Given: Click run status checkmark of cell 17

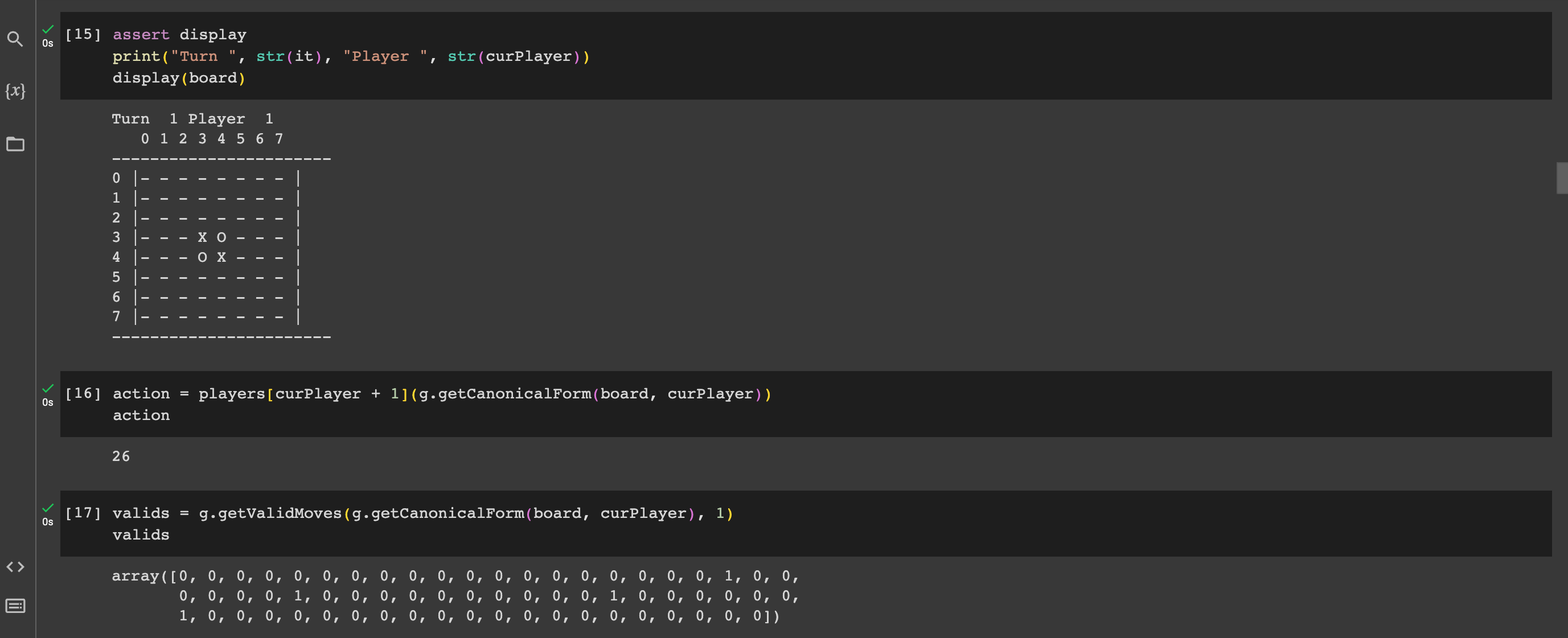Looking at the screenshot, I should point(48,508).
